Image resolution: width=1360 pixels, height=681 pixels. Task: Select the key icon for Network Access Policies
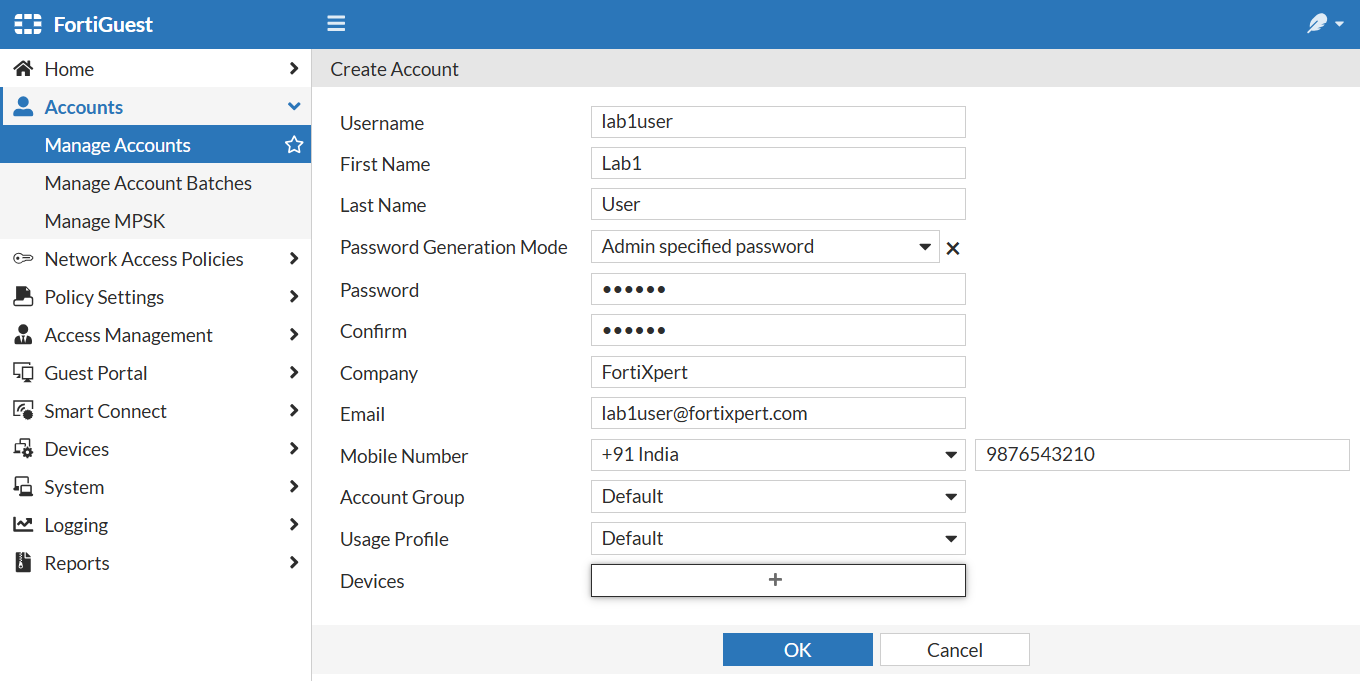coord(23,258)
